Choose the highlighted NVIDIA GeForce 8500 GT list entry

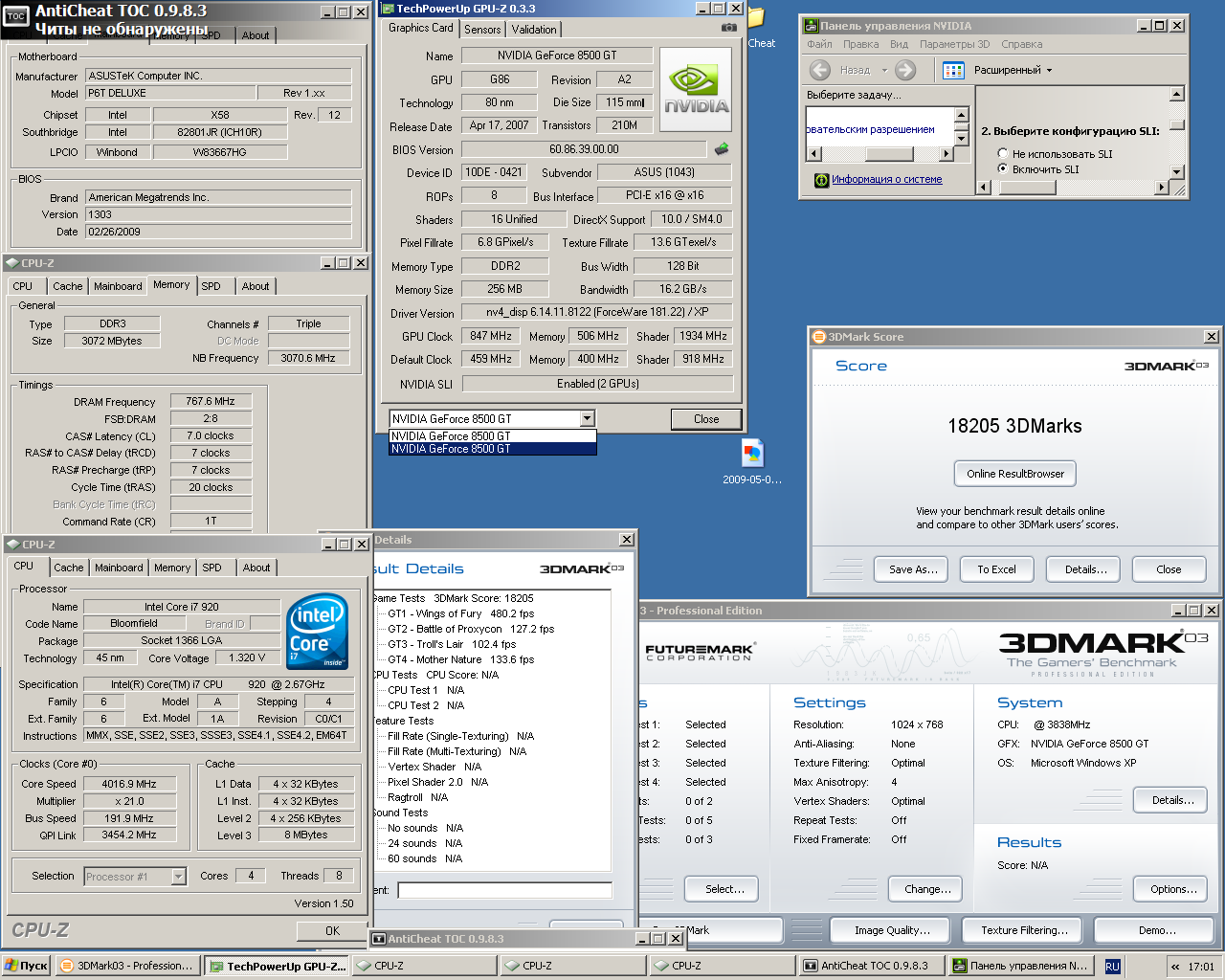point(493,449)
